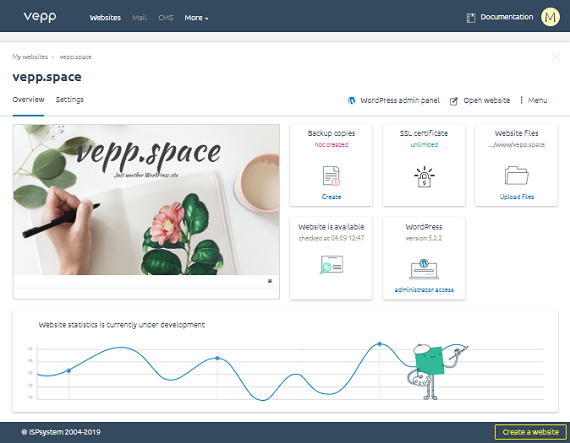
Task: Open the Mail section
Action: click(x=139, y=17)
